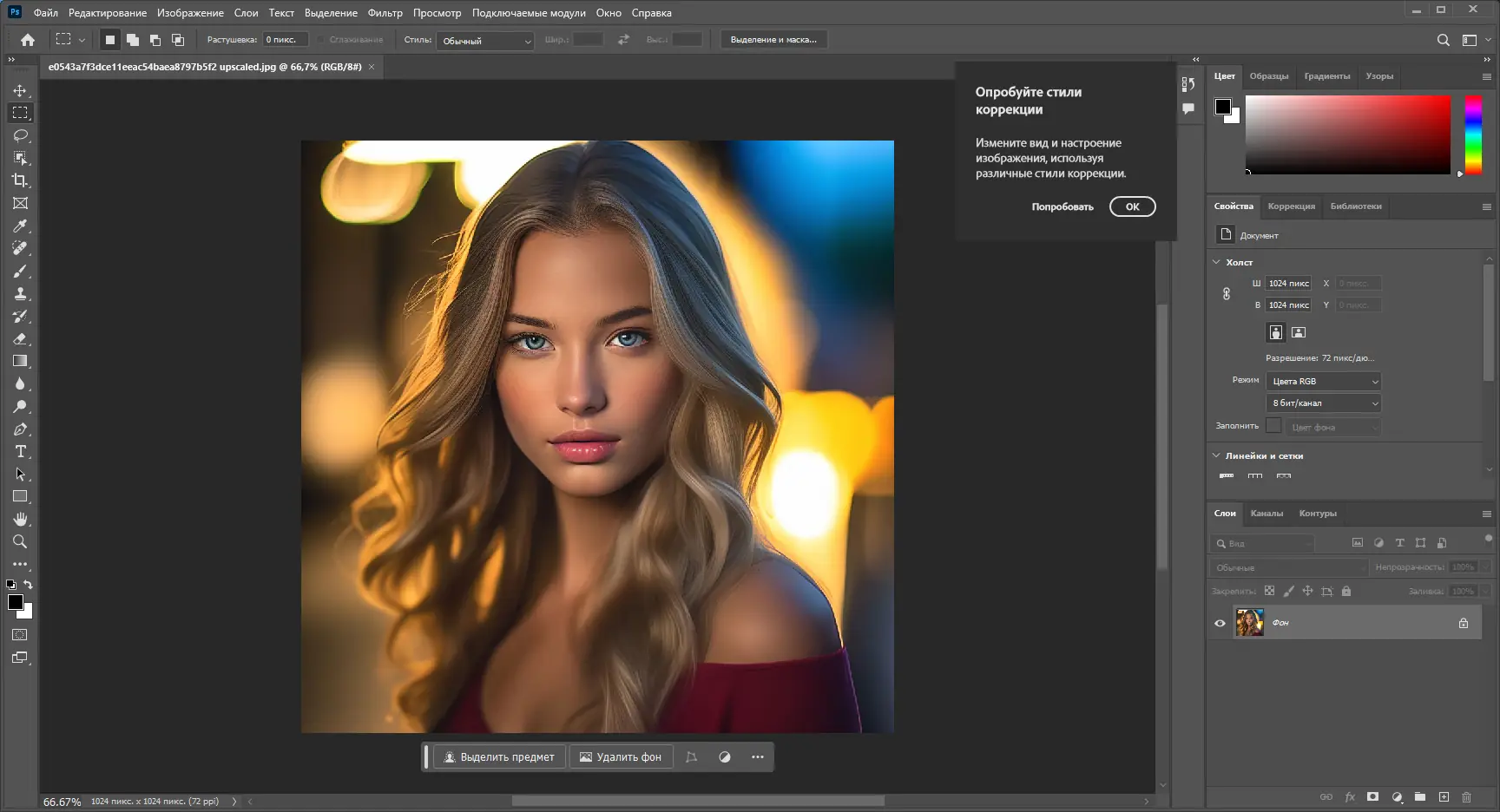The width and height of the screenshot is (1500, 812).
Task: Hide the Фон layer visibility
Action: click(x=1220, y=622)
